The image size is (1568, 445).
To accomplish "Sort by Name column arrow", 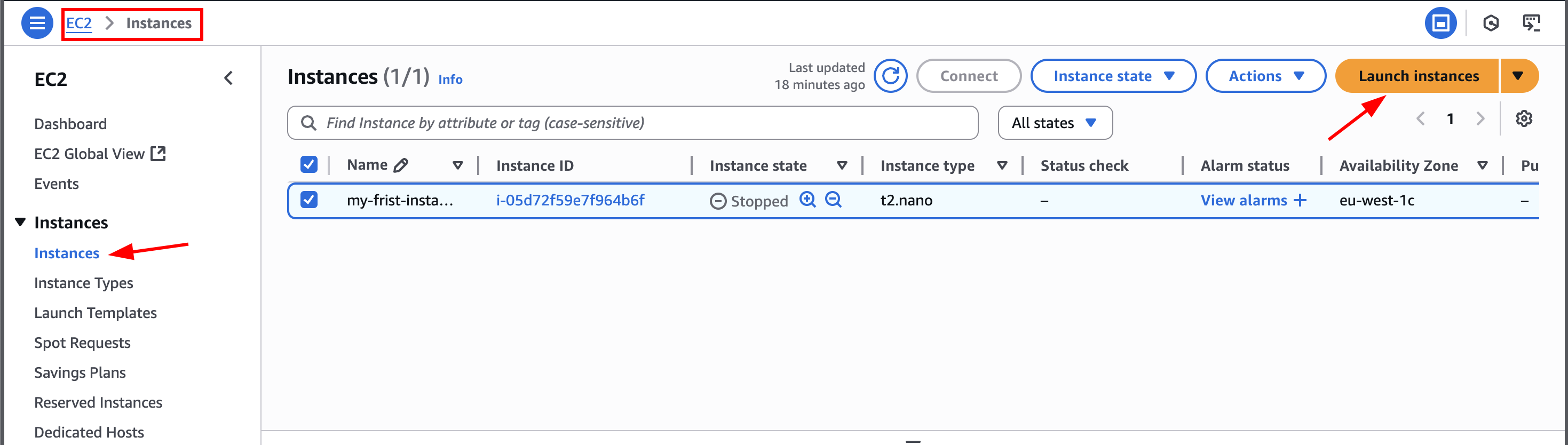I will pyautogui.click(x=458, y=165).
